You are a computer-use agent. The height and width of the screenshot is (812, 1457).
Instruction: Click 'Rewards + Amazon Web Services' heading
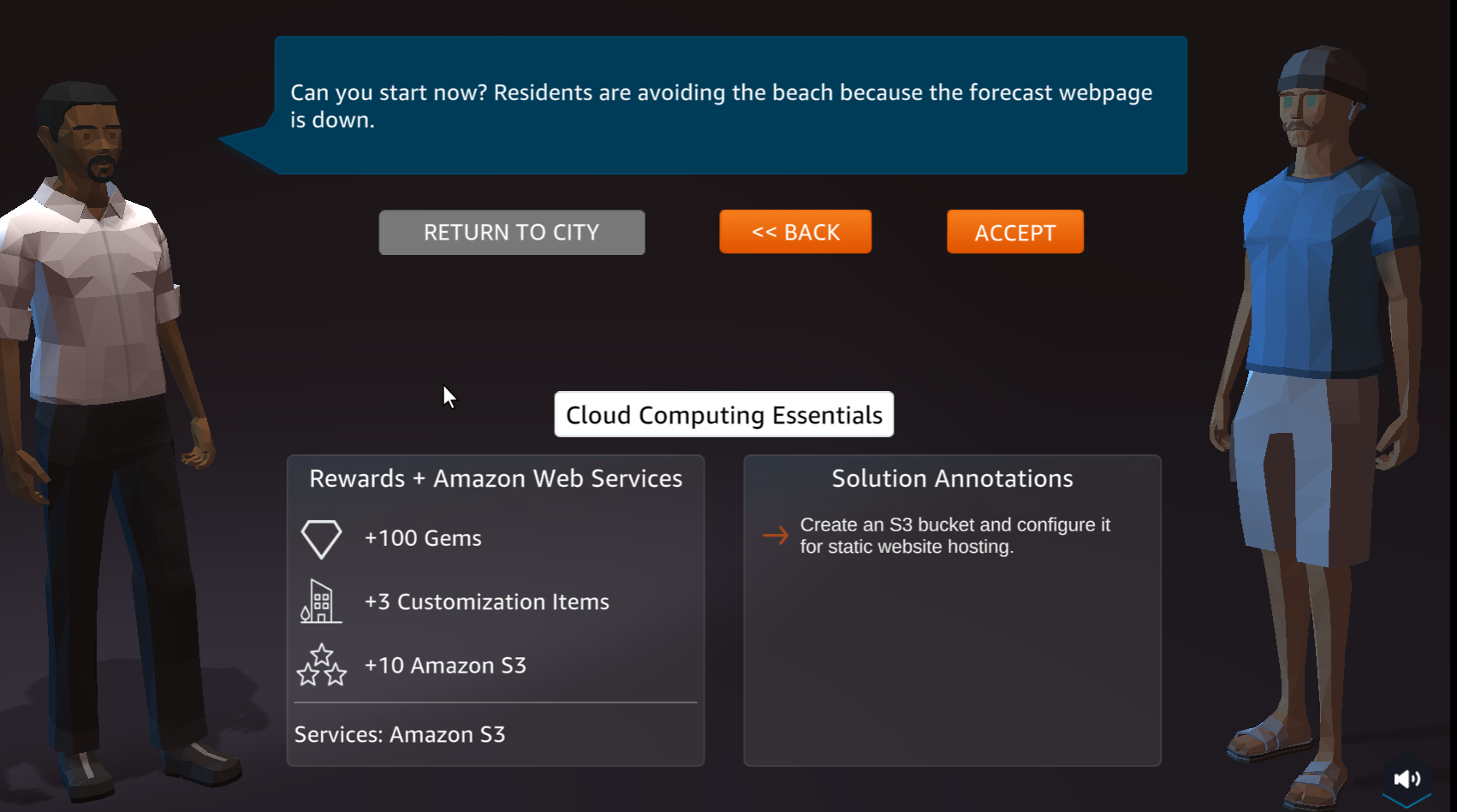(x=496, y=478)
